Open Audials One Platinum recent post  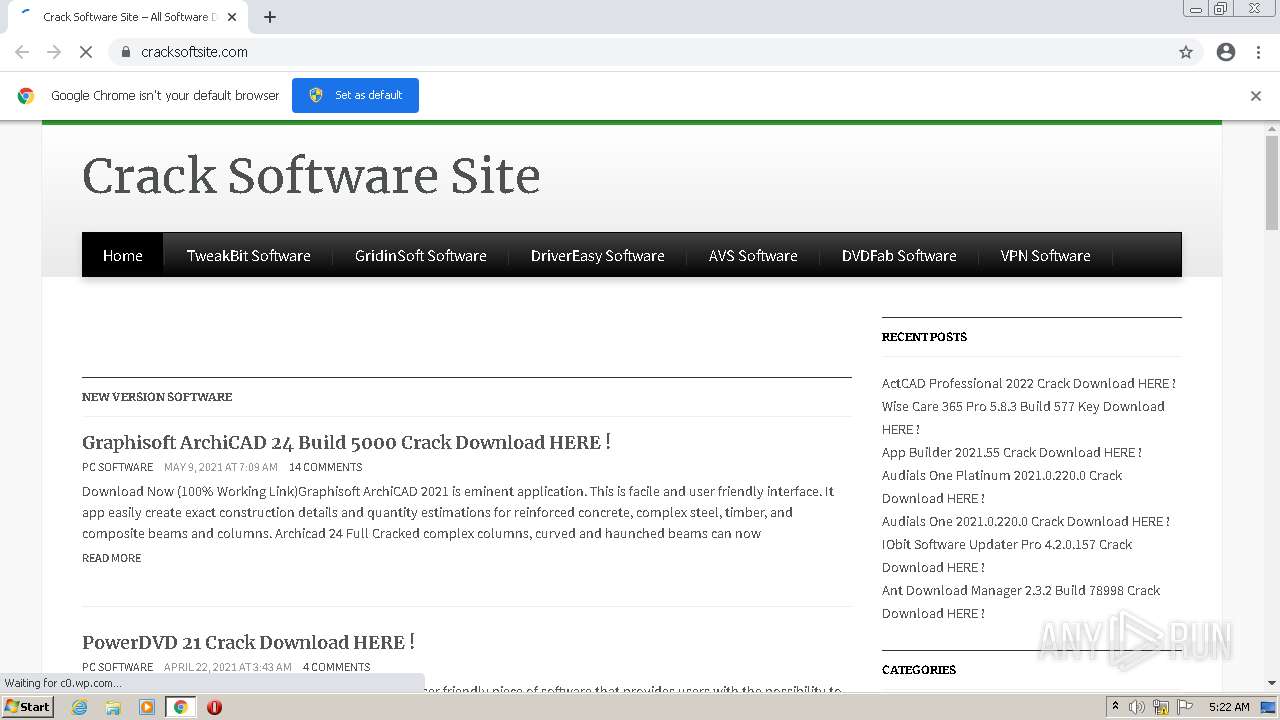pyautogui.click(x=1002, y=486)
